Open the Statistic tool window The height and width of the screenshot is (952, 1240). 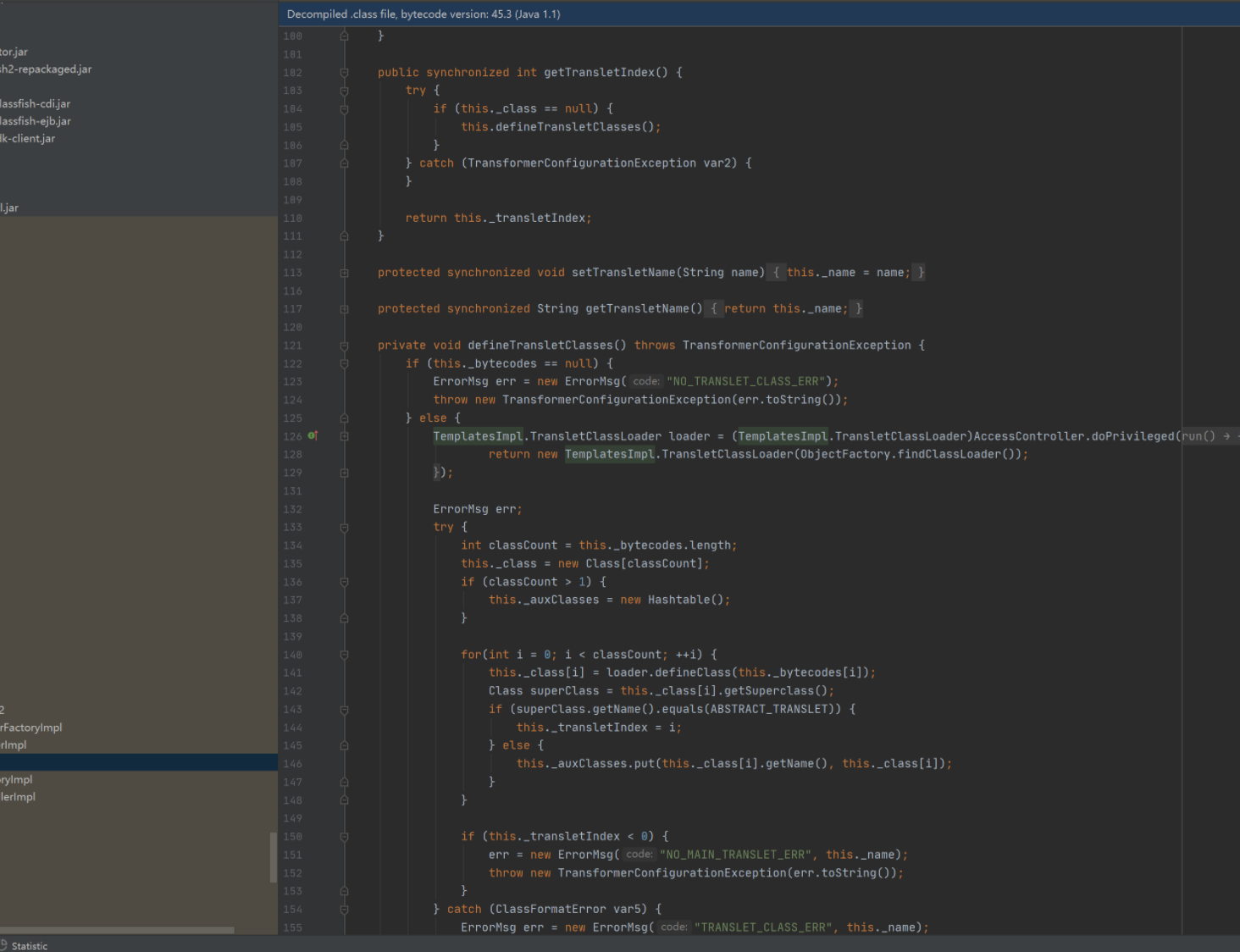(24, 946)
